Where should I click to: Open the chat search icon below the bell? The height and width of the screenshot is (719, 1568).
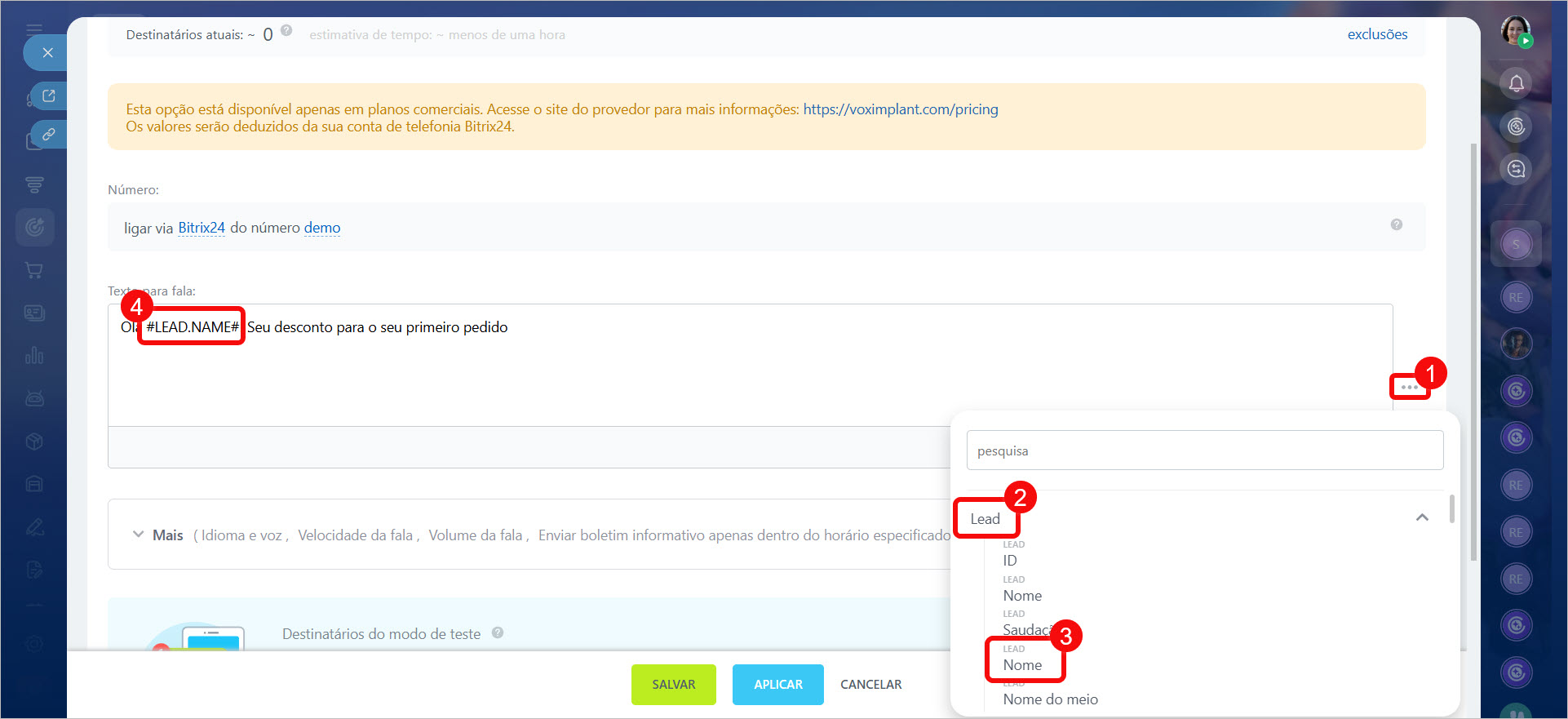(x=1516, y=169)
